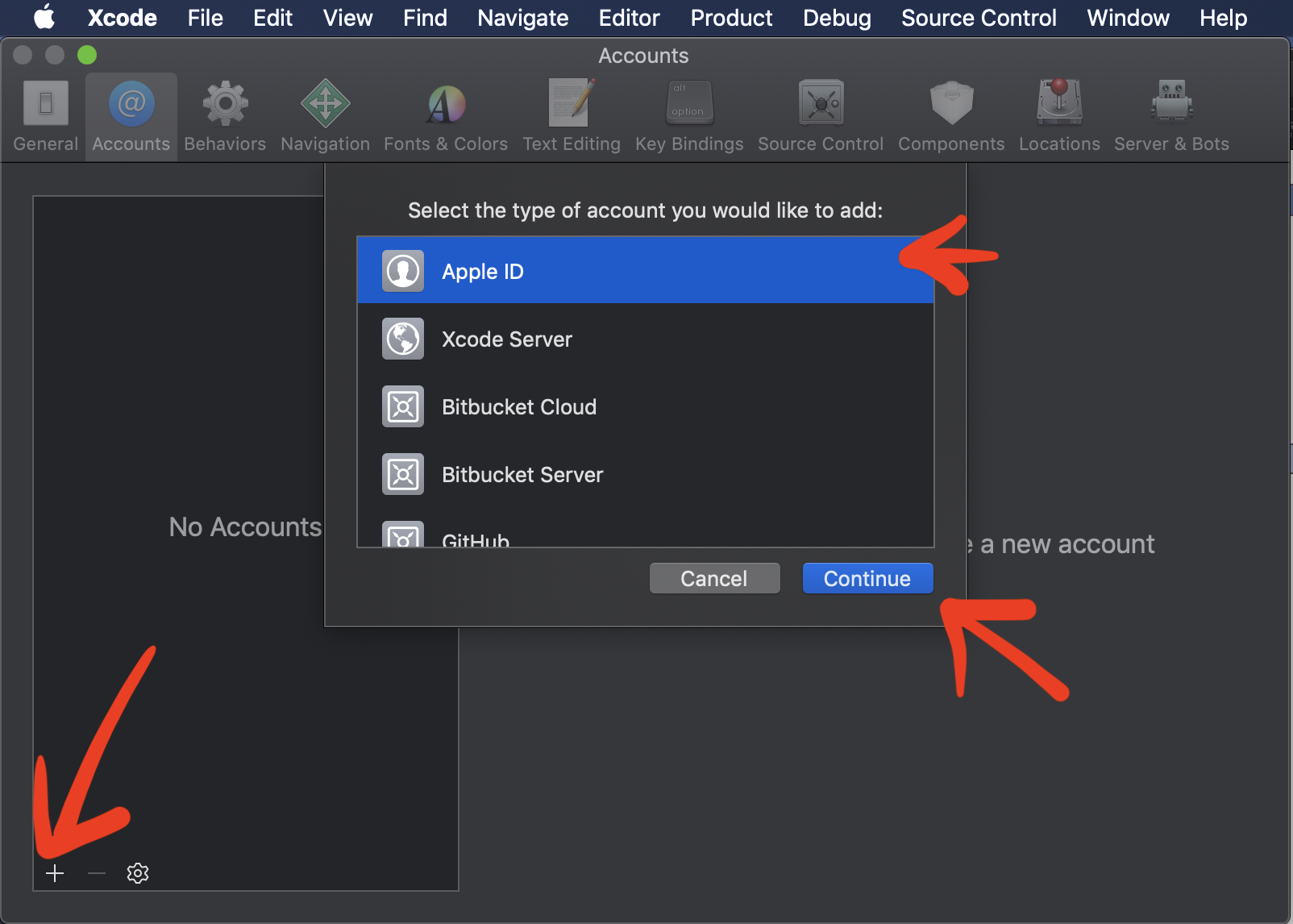Click the Continue button
The height and width of the screenshot is (924, 1293).
pos(867,578)
